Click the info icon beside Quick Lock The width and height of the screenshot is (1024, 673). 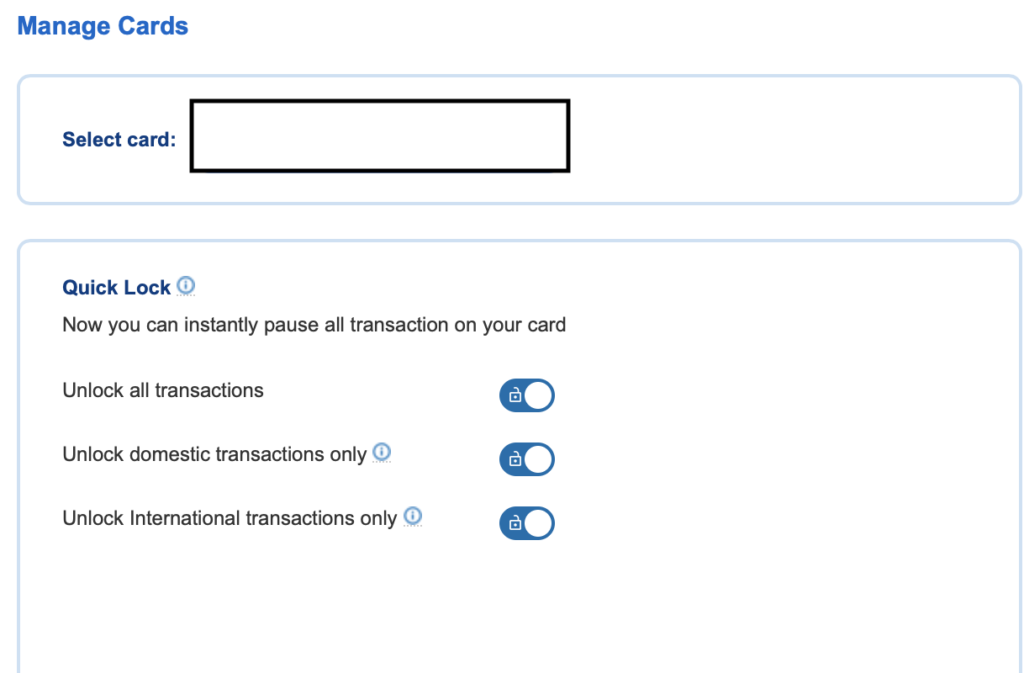[186, 285]
